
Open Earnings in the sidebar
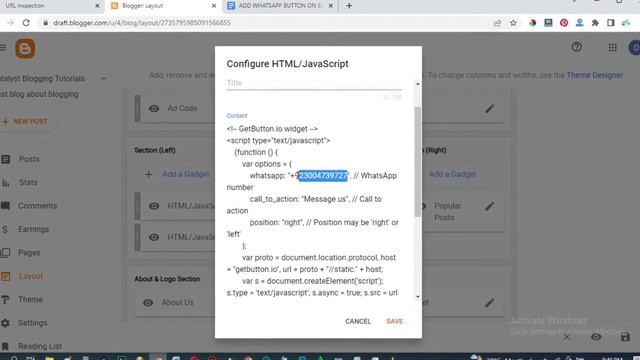33,229
